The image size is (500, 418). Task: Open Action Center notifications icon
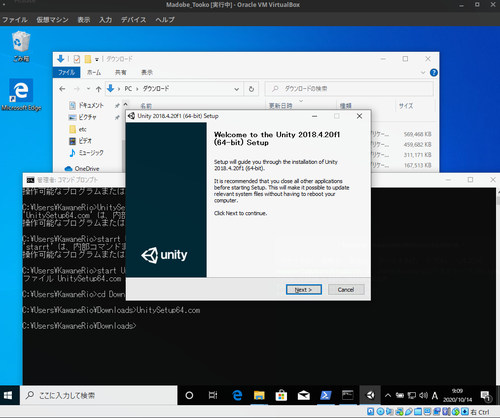pos(486,395)
